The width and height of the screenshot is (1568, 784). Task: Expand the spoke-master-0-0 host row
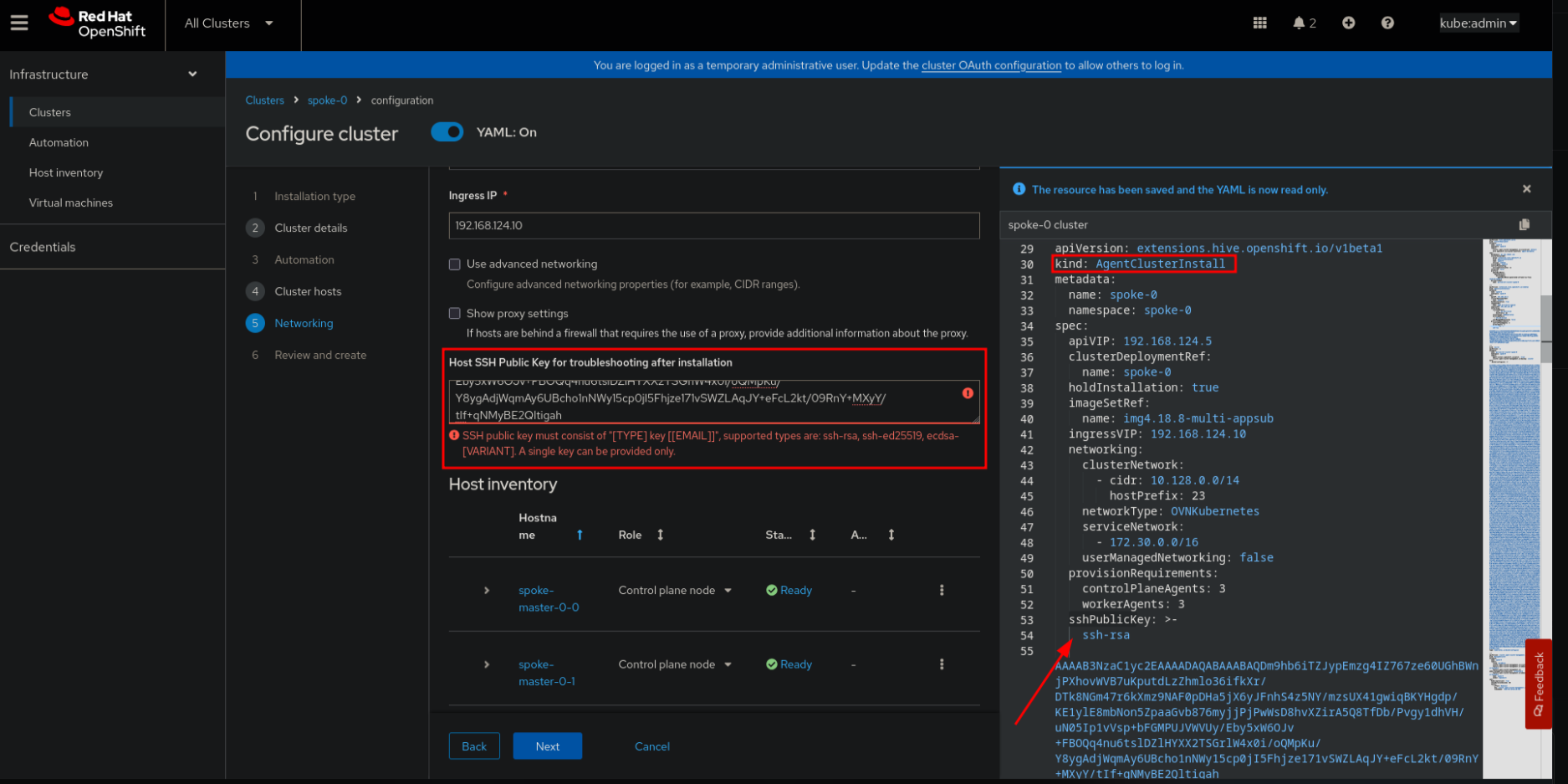[x=487, y=591]
